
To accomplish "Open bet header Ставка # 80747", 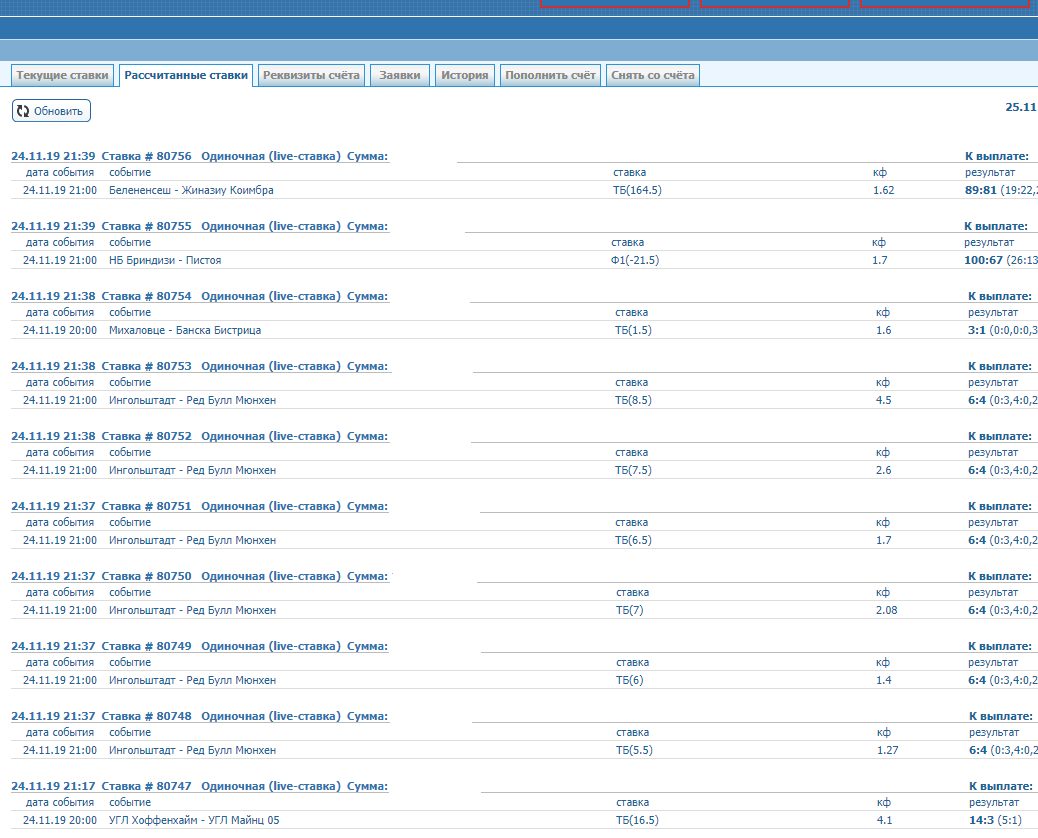I will pyautogui.click(x=146, y=786).
